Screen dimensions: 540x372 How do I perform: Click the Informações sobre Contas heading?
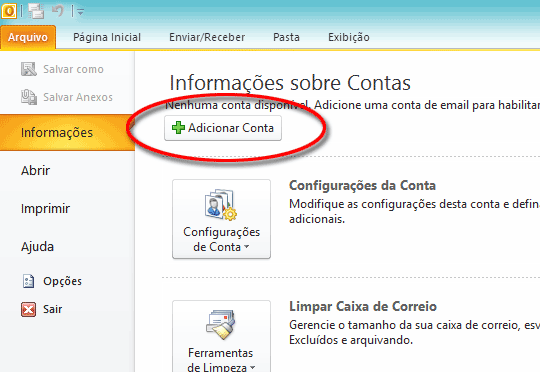pos(290,83)
